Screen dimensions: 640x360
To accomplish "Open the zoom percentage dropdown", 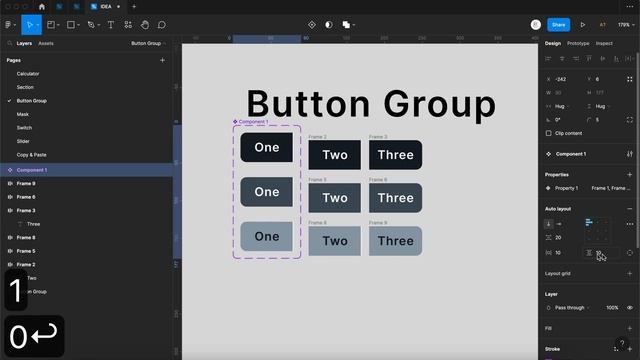I will tap(626, 25).
